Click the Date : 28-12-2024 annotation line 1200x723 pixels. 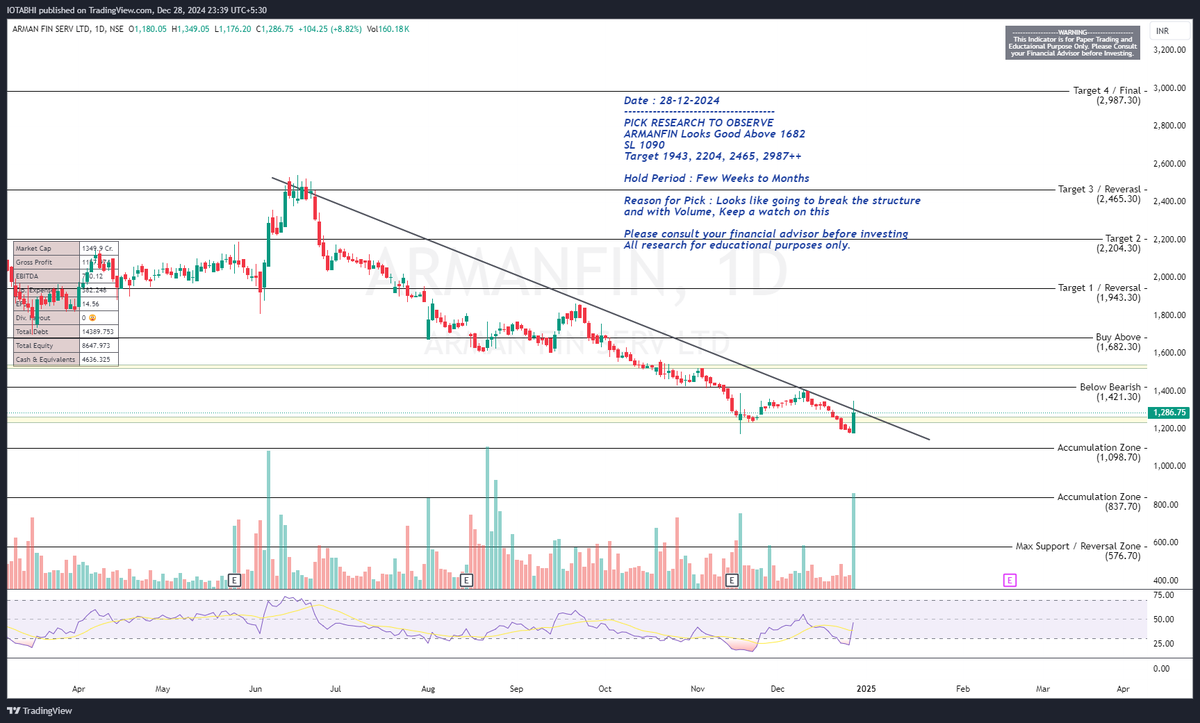click(671, 101)
